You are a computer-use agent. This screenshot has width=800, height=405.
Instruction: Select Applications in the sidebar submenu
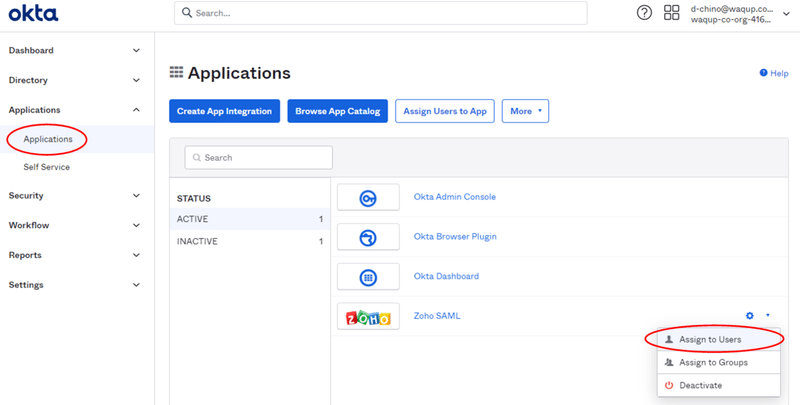click(77, 139)
